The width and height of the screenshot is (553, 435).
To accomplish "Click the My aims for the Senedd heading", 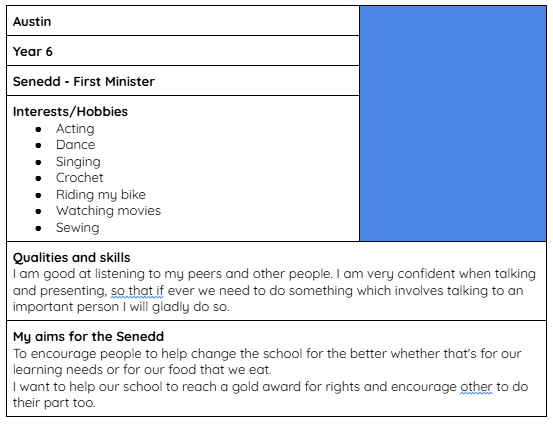I will (89, 337).
